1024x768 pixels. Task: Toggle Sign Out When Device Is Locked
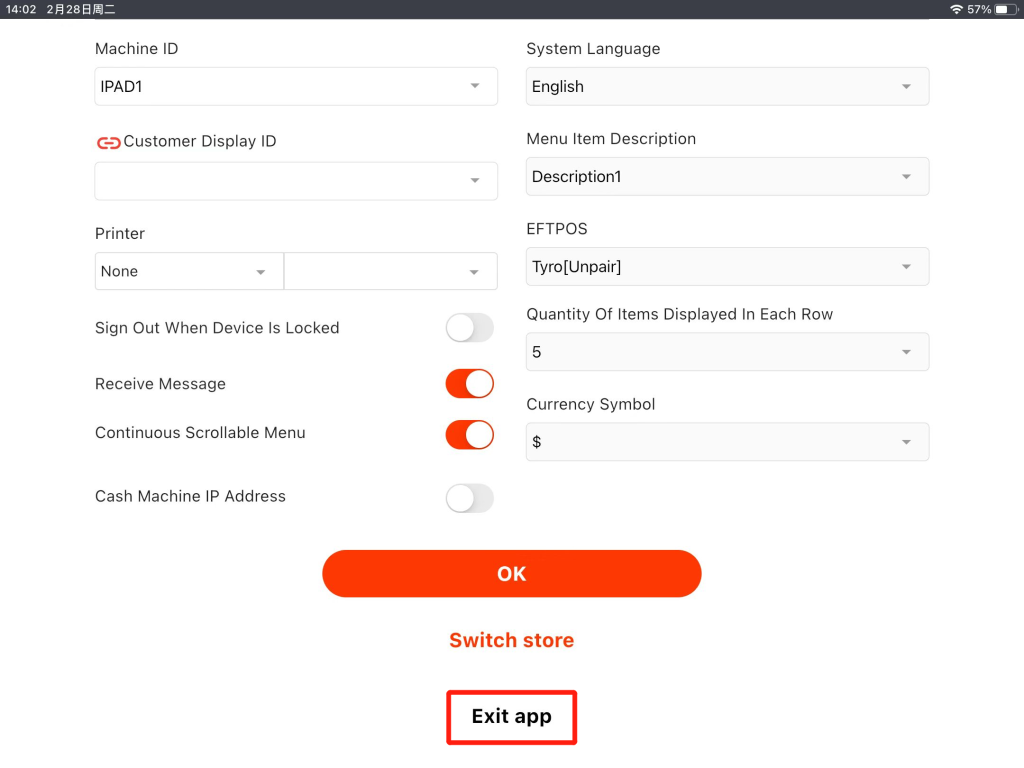(469, 328)
